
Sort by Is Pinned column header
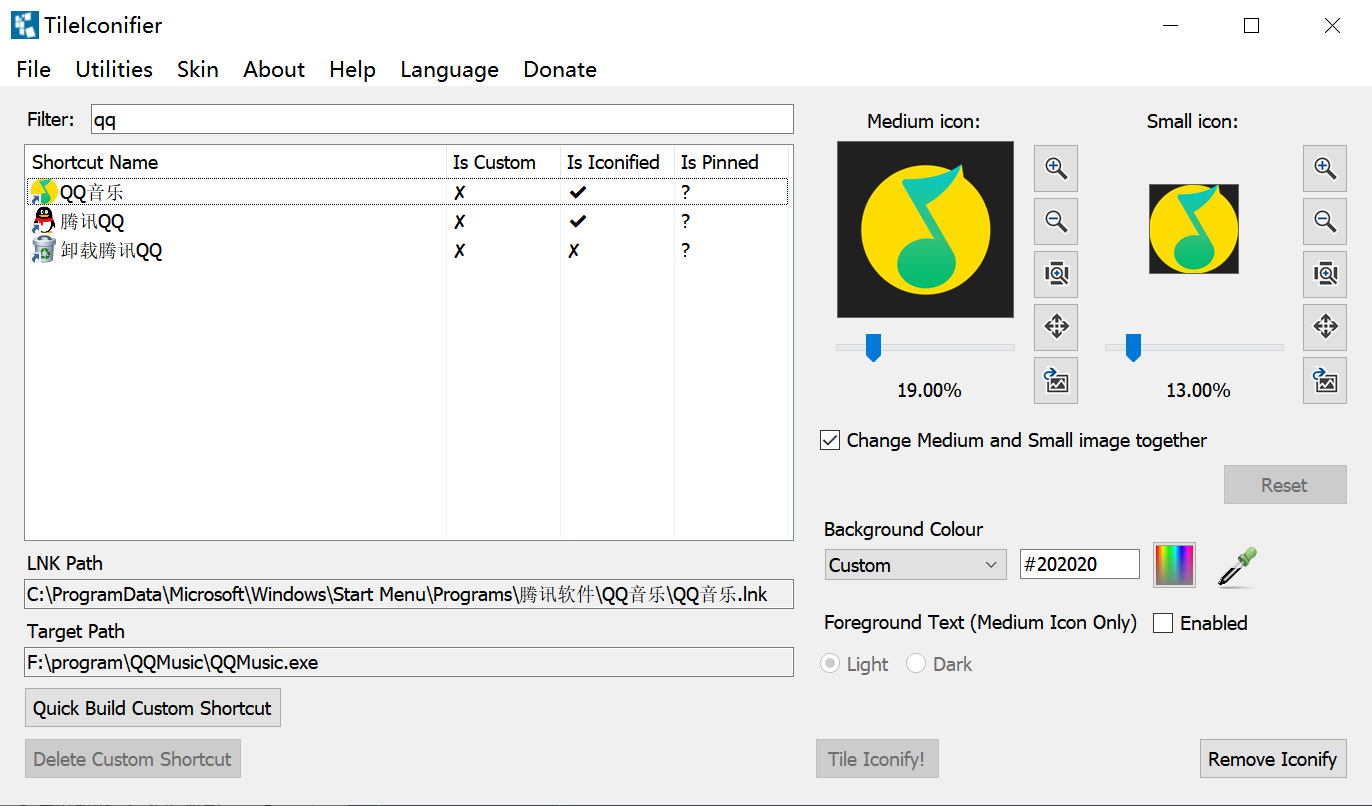[731, 162]
